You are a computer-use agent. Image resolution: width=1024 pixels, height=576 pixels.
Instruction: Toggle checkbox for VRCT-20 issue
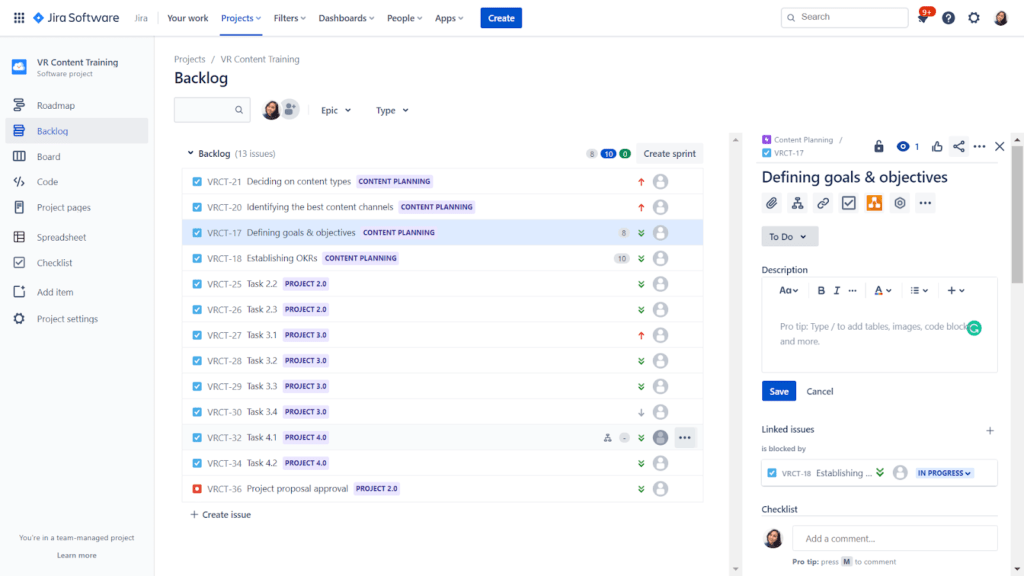click(197, 207)
